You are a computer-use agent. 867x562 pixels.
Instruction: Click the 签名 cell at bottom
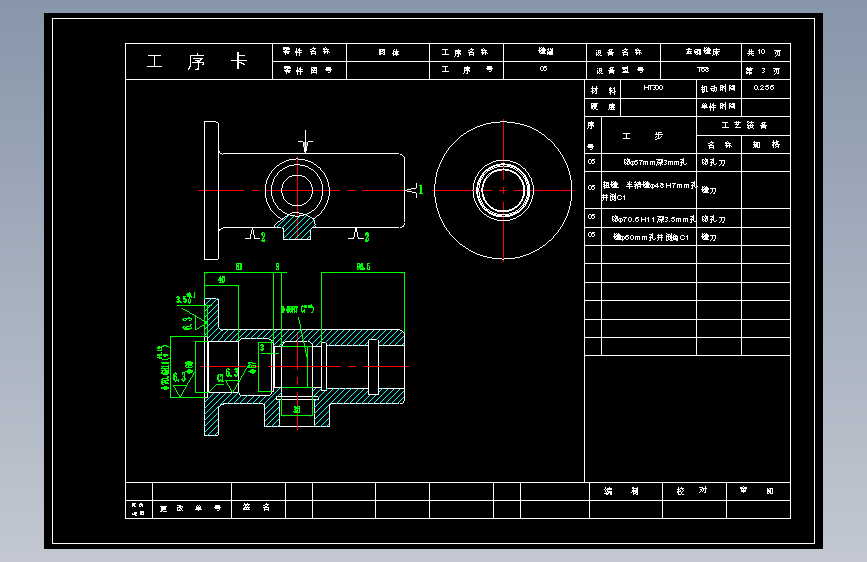pos(258,508)
